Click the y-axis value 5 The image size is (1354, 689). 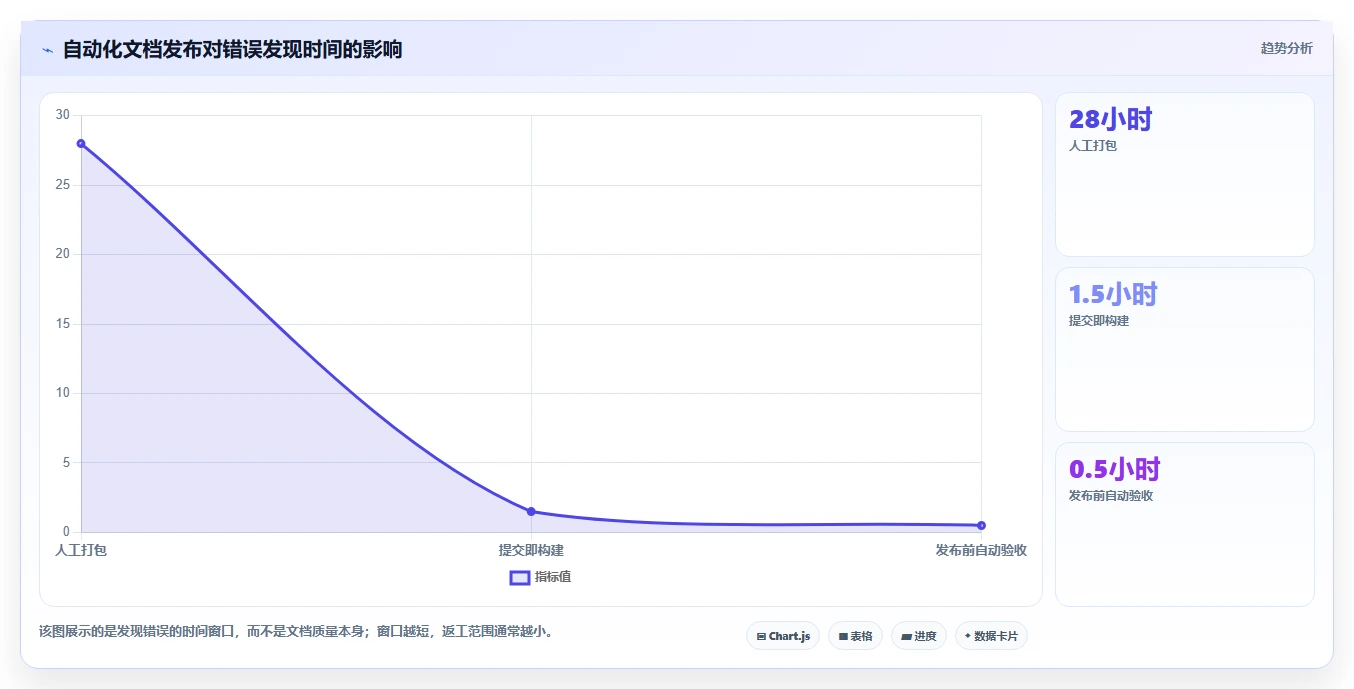coord(66,462)
